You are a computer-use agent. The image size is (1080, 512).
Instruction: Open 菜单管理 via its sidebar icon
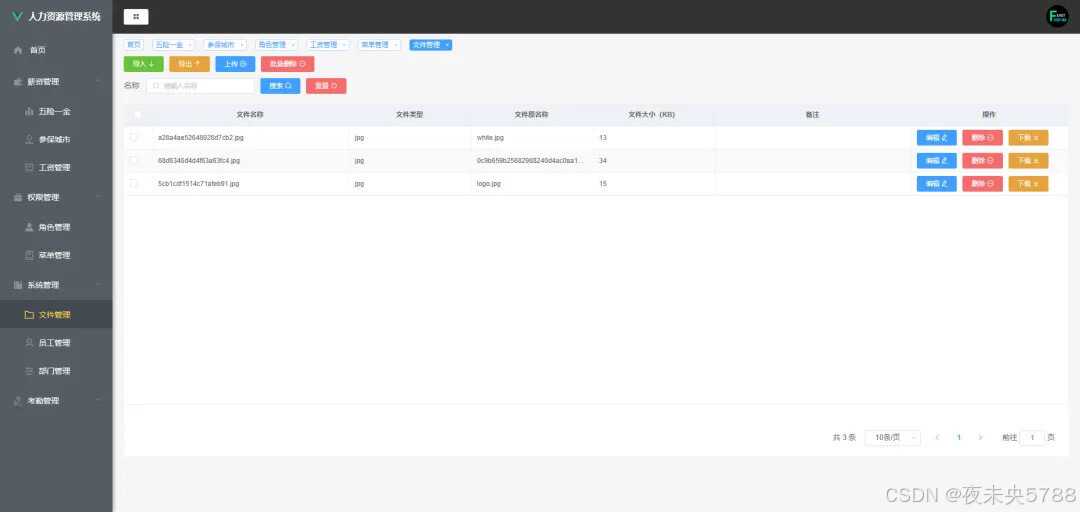[x=29, y=255]
